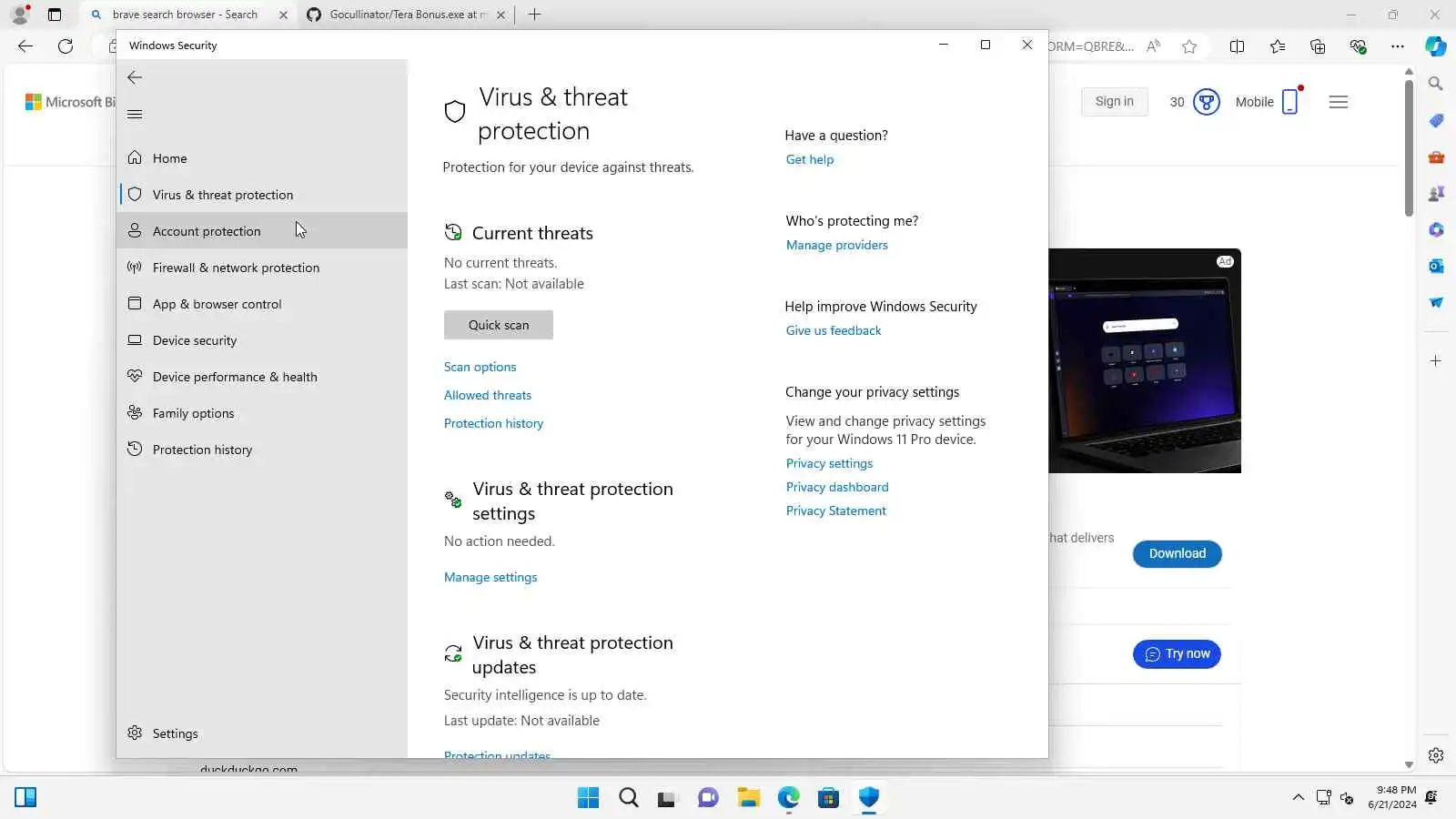The image size is (1456, 819).
Task: Select Virus & threat protection in sidebar
Action: (262, 195)
